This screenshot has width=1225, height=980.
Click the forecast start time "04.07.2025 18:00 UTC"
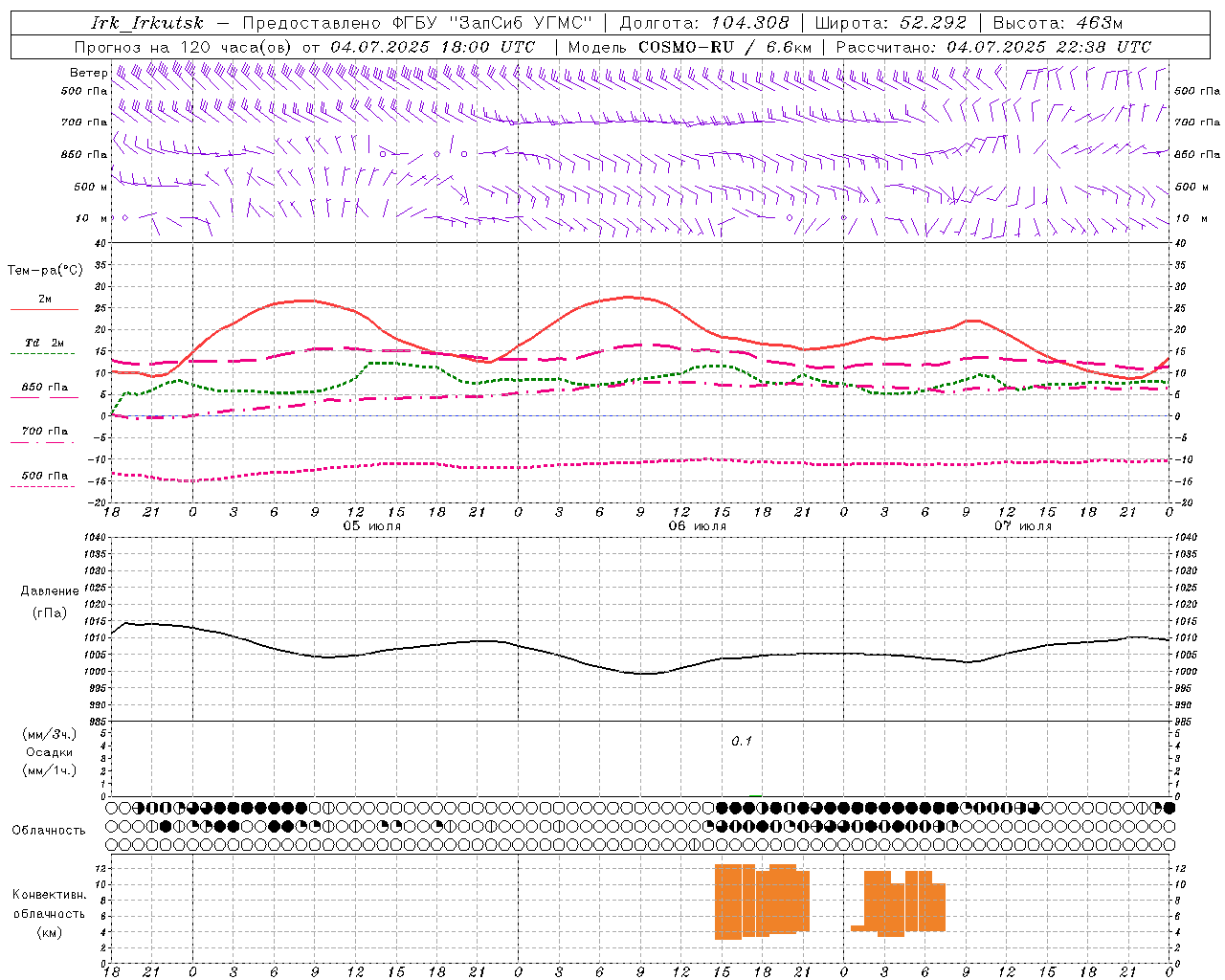click(433, 47)
